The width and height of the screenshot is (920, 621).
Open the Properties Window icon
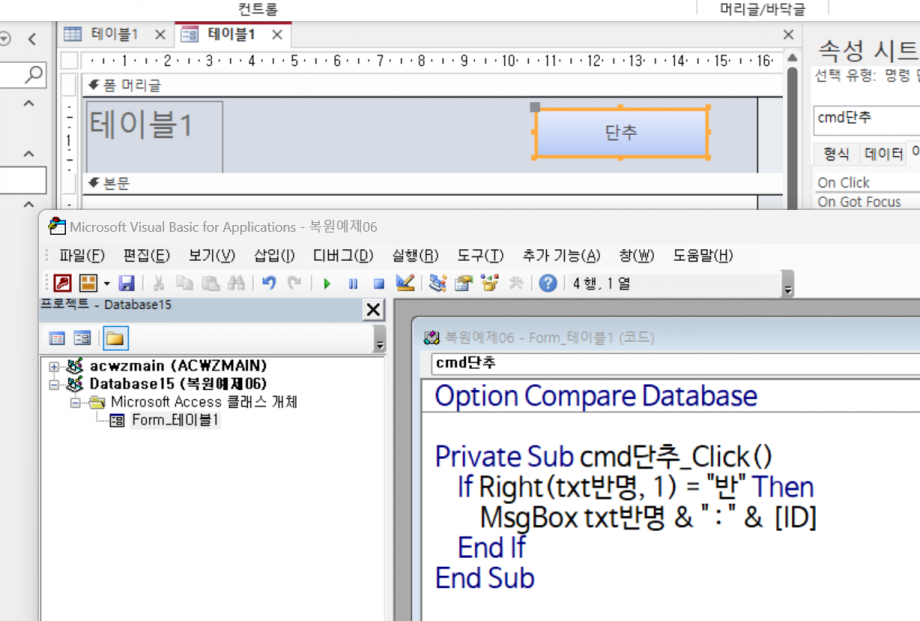464,284
